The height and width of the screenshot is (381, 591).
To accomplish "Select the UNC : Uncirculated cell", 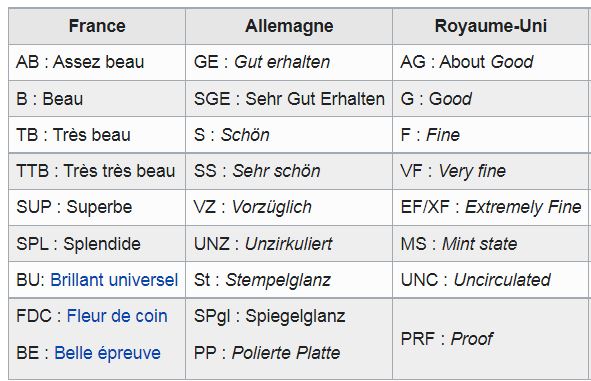I will pyautogui.click(x=490, y=280).
